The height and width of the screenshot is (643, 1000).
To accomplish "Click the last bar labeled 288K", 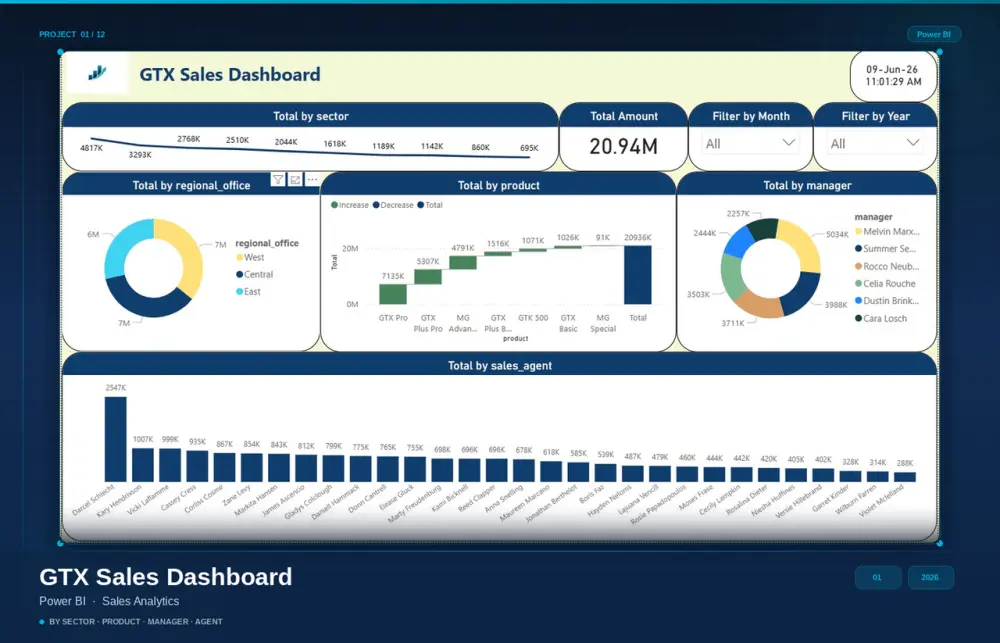I will [x=905, y=477].
